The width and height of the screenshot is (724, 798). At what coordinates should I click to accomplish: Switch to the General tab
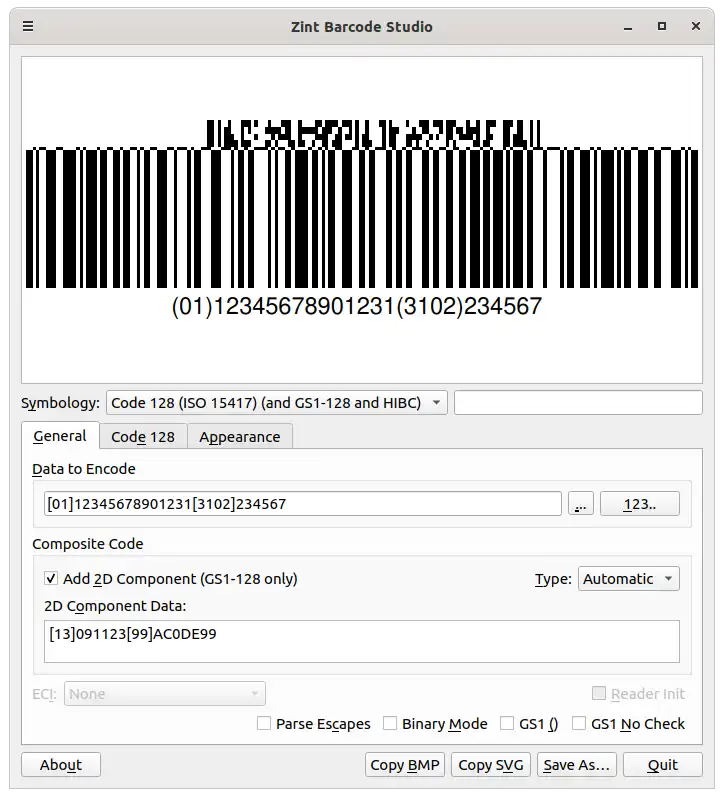point(60,436)
